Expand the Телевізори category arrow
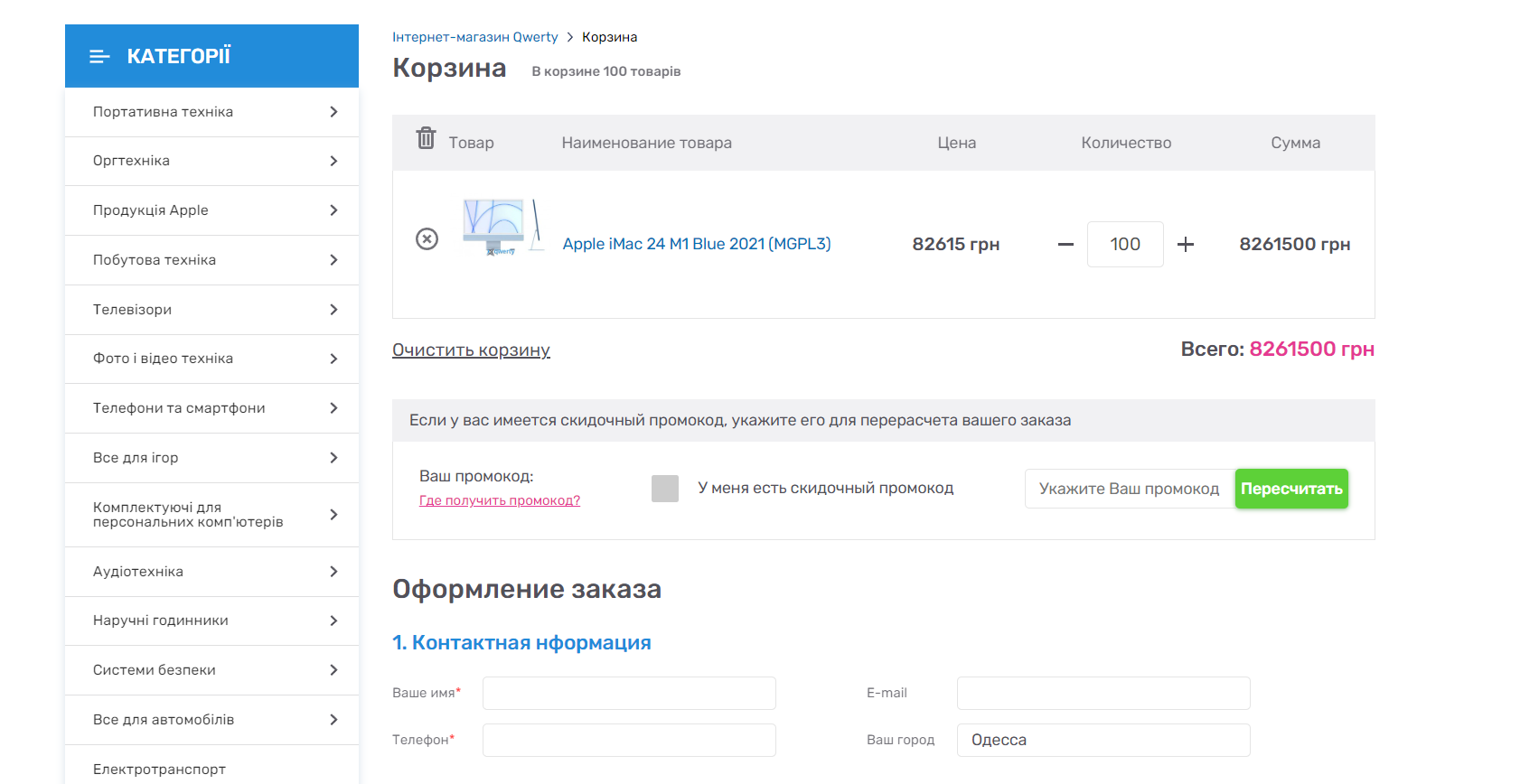The height and width of the screenshot is (784, 1539). [333, 310]
